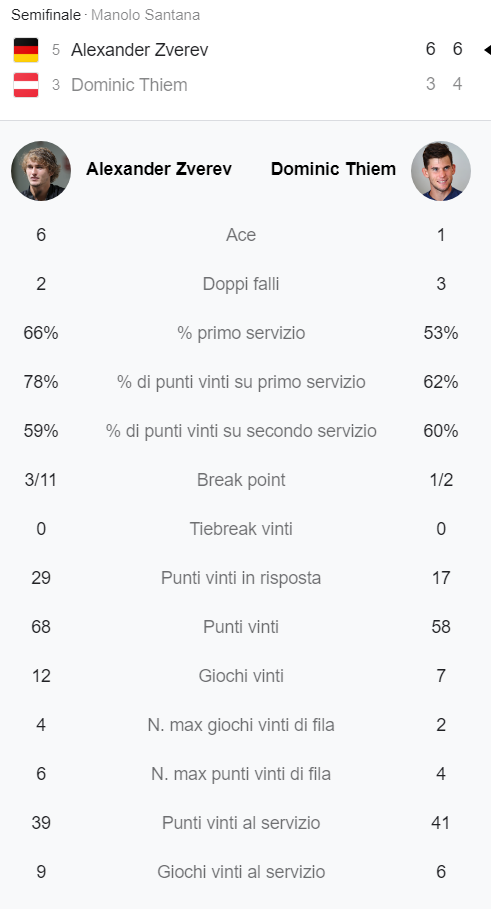Click the Manolo Santana court label

146,15
